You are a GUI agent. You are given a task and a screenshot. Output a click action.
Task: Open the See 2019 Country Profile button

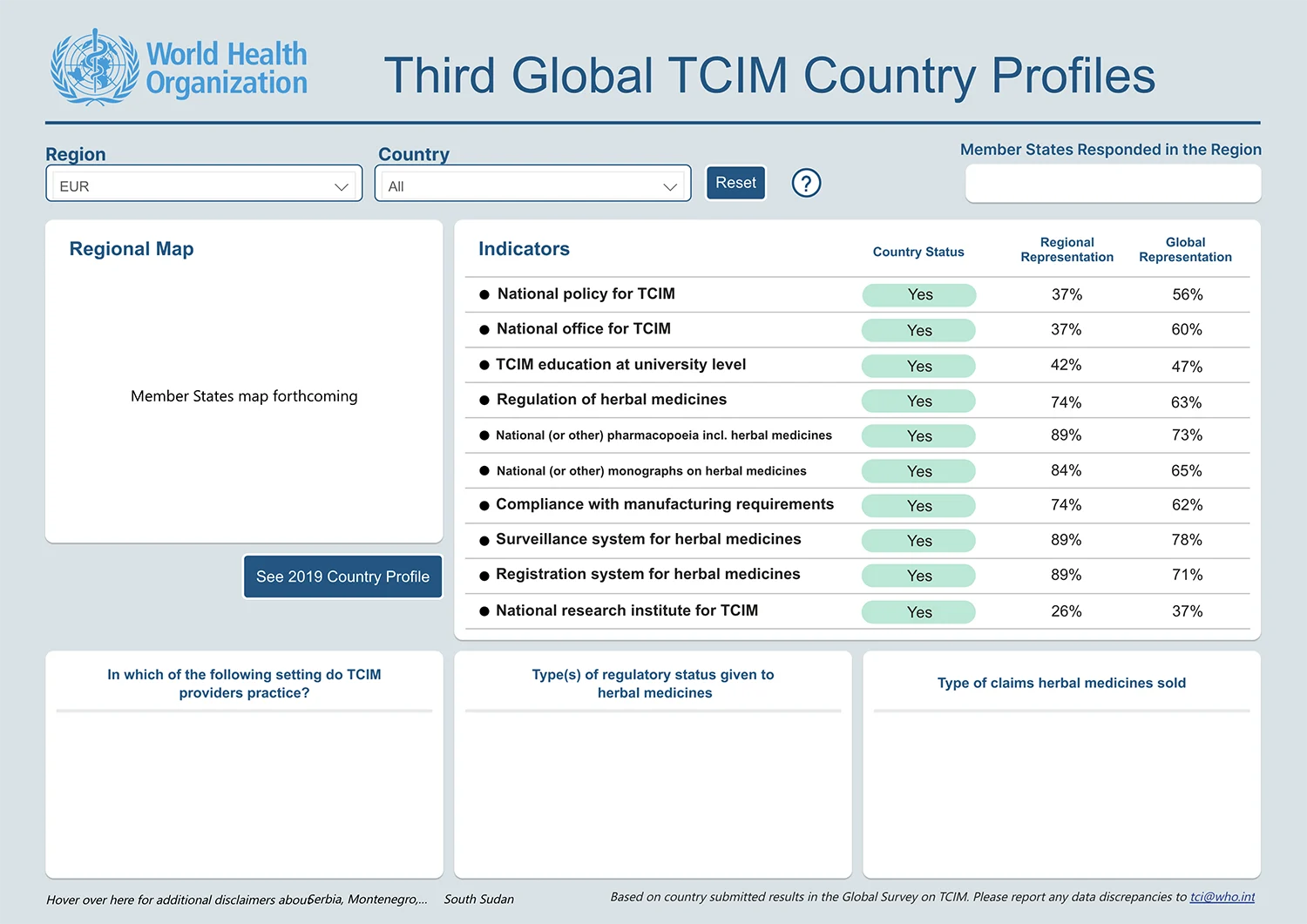click(x=343, y=577)
